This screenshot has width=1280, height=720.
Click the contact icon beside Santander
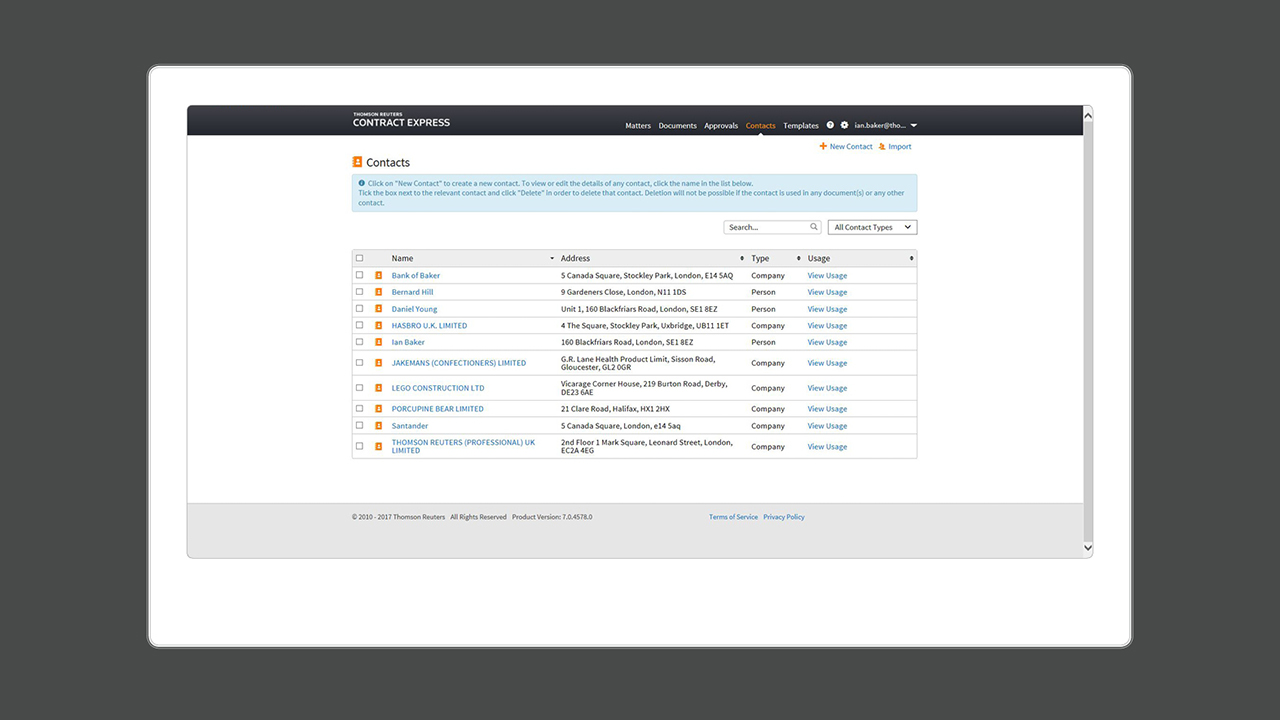point(379,426)
